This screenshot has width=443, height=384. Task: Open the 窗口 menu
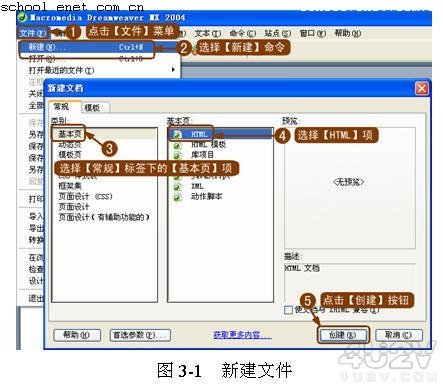tap(313, 33)
